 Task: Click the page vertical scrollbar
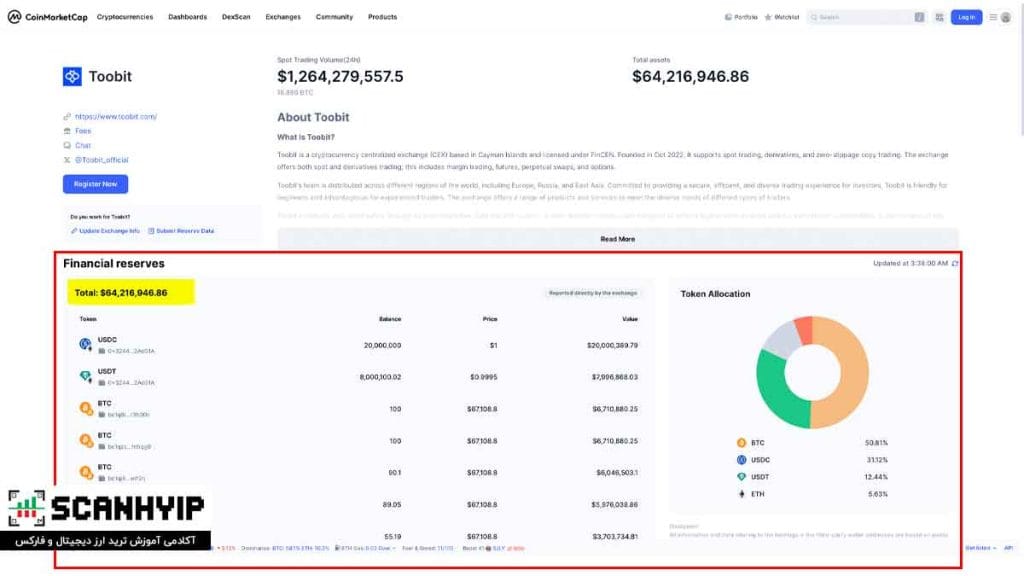click(1021, 72)
